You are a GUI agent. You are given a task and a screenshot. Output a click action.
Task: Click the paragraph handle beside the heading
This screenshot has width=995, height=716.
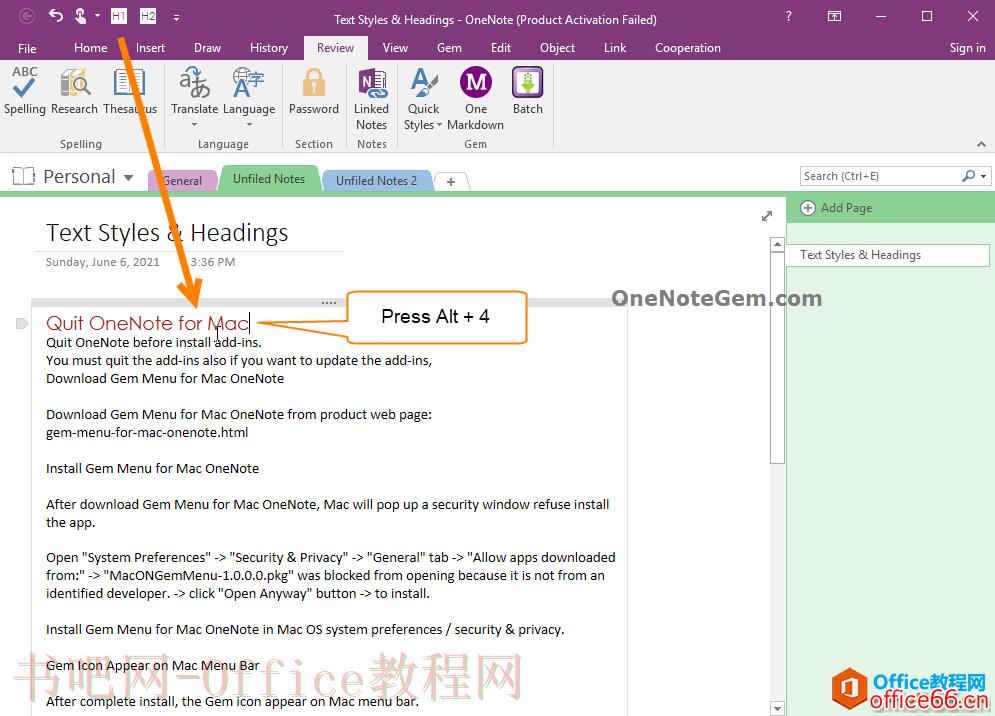(22, 324)
